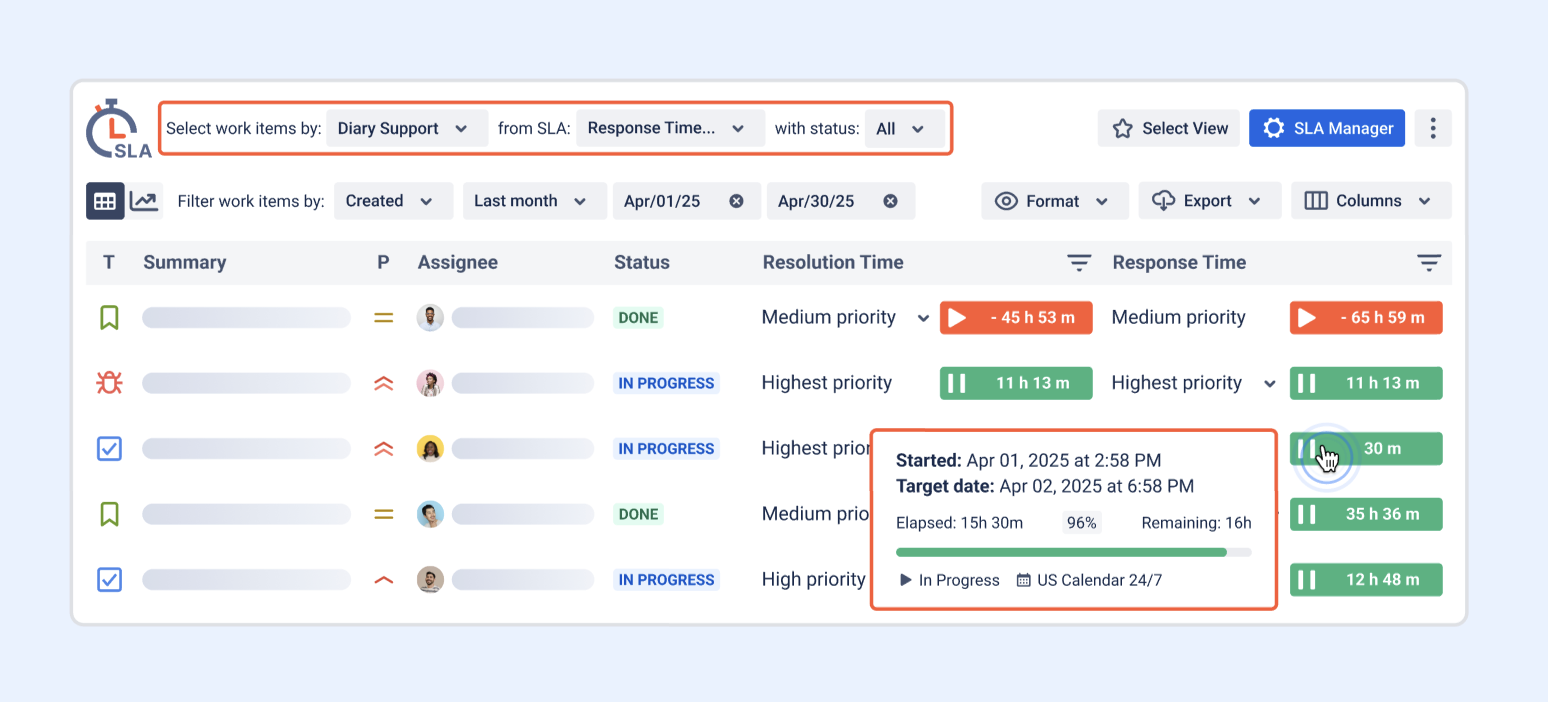This screenshot has width=1548, height=702.
Task: Click the Apr/01/25 date field
Action: tap(687, 201)
